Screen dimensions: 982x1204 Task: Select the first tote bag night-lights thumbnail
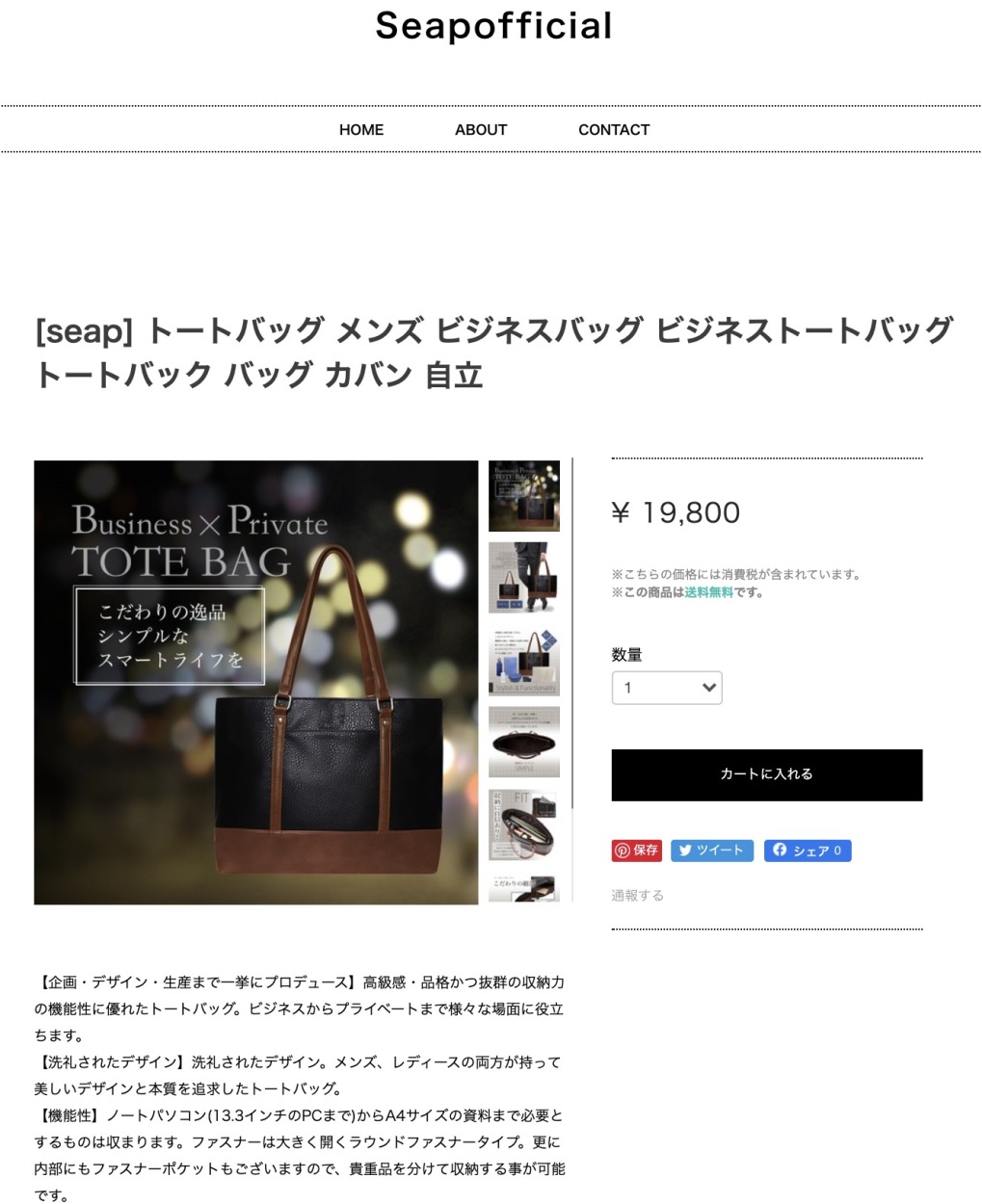[x=524, y=496]
